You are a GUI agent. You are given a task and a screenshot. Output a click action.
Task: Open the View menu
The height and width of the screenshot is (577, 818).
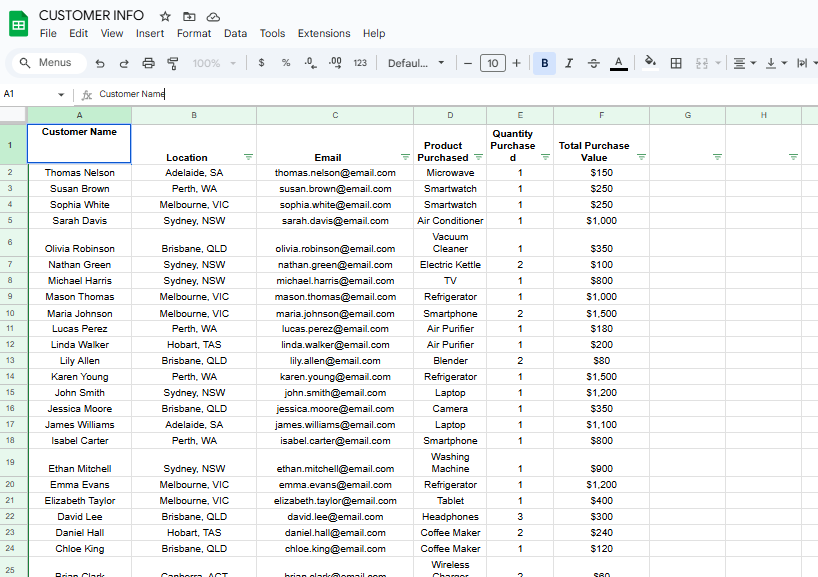click(x=112, y=33)
